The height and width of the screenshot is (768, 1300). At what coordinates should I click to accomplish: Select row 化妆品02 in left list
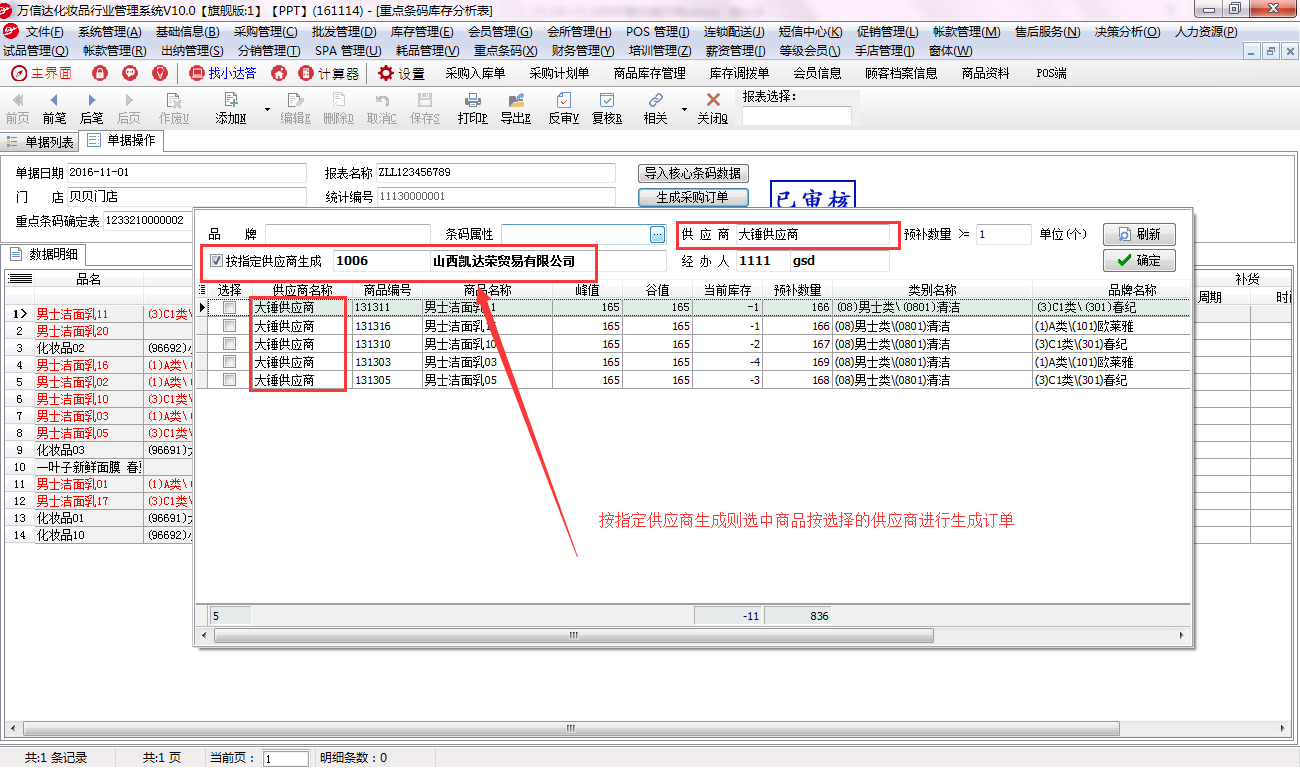tap(88, 348)
